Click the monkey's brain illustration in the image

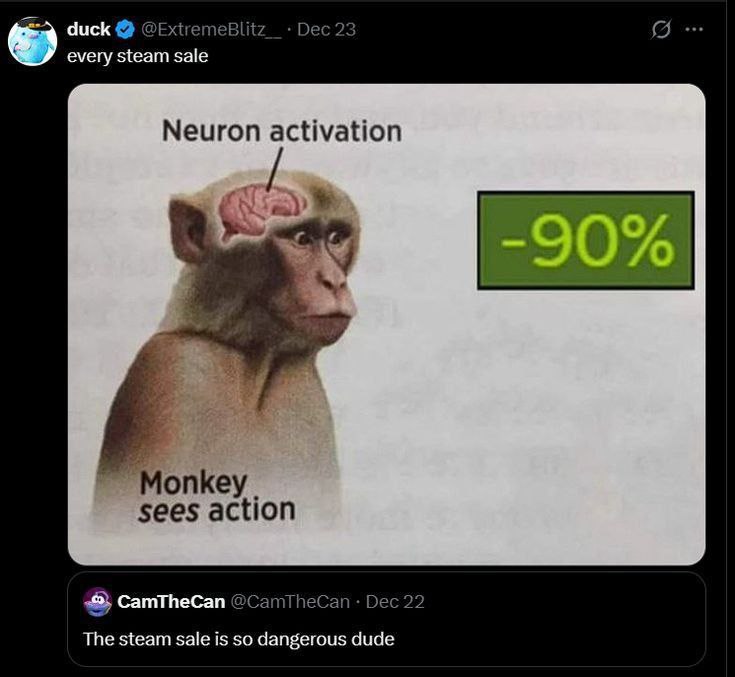coord(262,210)
